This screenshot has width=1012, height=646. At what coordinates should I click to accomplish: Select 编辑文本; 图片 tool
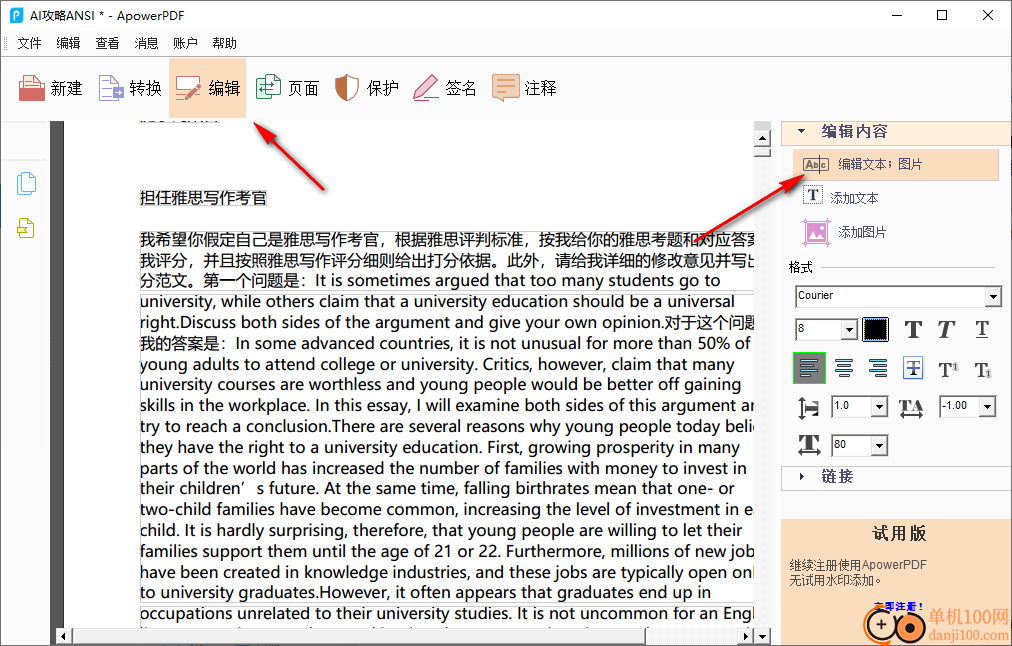[896, 165]
